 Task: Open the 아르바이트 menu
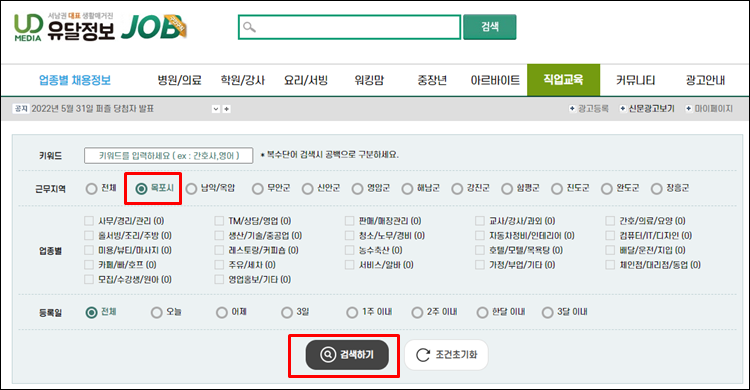495,80
